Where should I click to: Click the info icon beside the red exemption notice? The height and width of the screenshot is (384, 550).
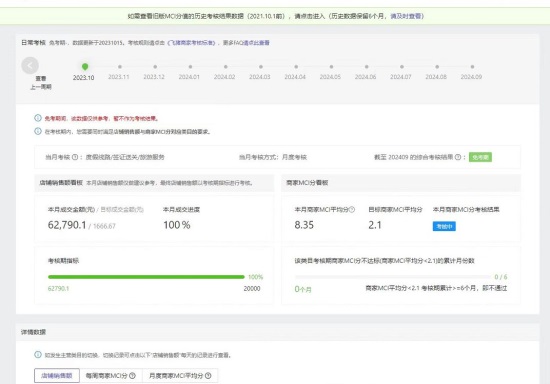[x=38, y=118]
